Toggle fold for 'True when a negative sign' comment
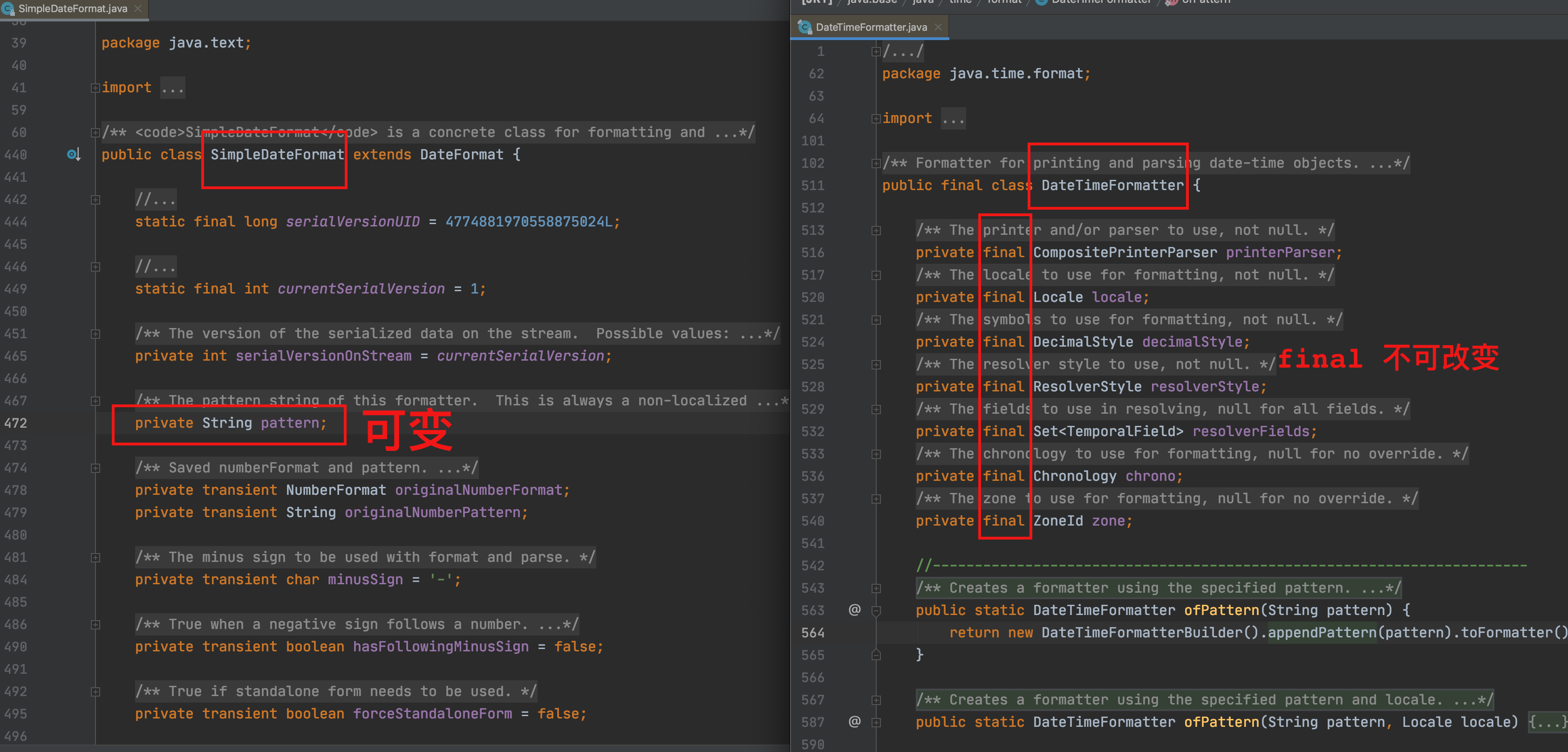The image size is (1568, 752). (x=95, y=624)
